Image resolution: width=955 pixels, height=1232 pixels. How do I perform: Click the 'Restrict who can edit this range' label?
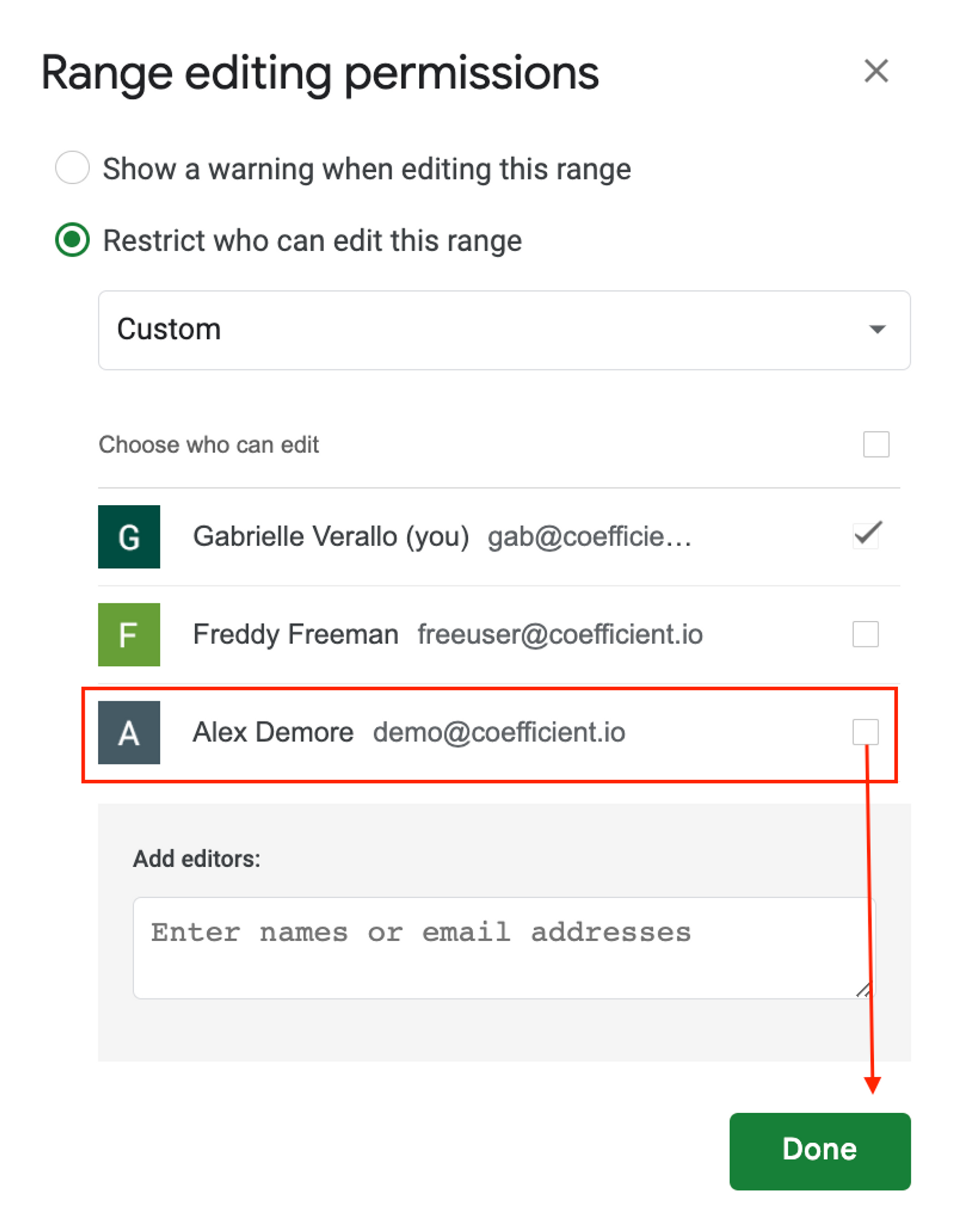click(x=312, y=241)
